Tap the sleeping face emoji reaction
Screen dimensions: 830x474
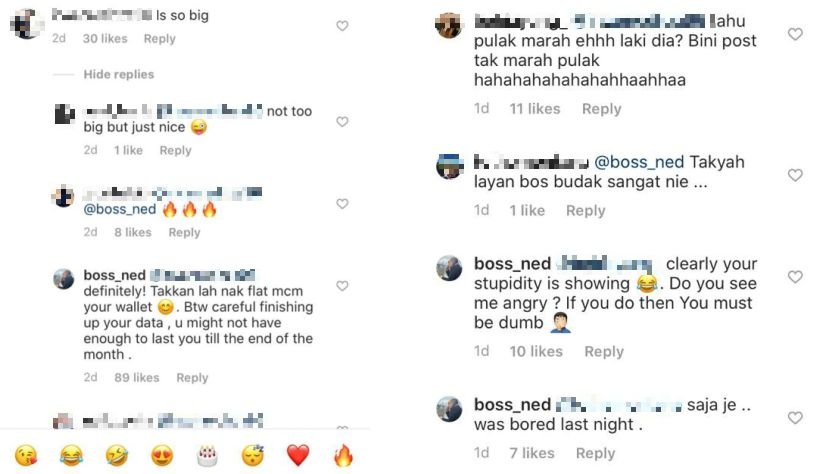253,456
